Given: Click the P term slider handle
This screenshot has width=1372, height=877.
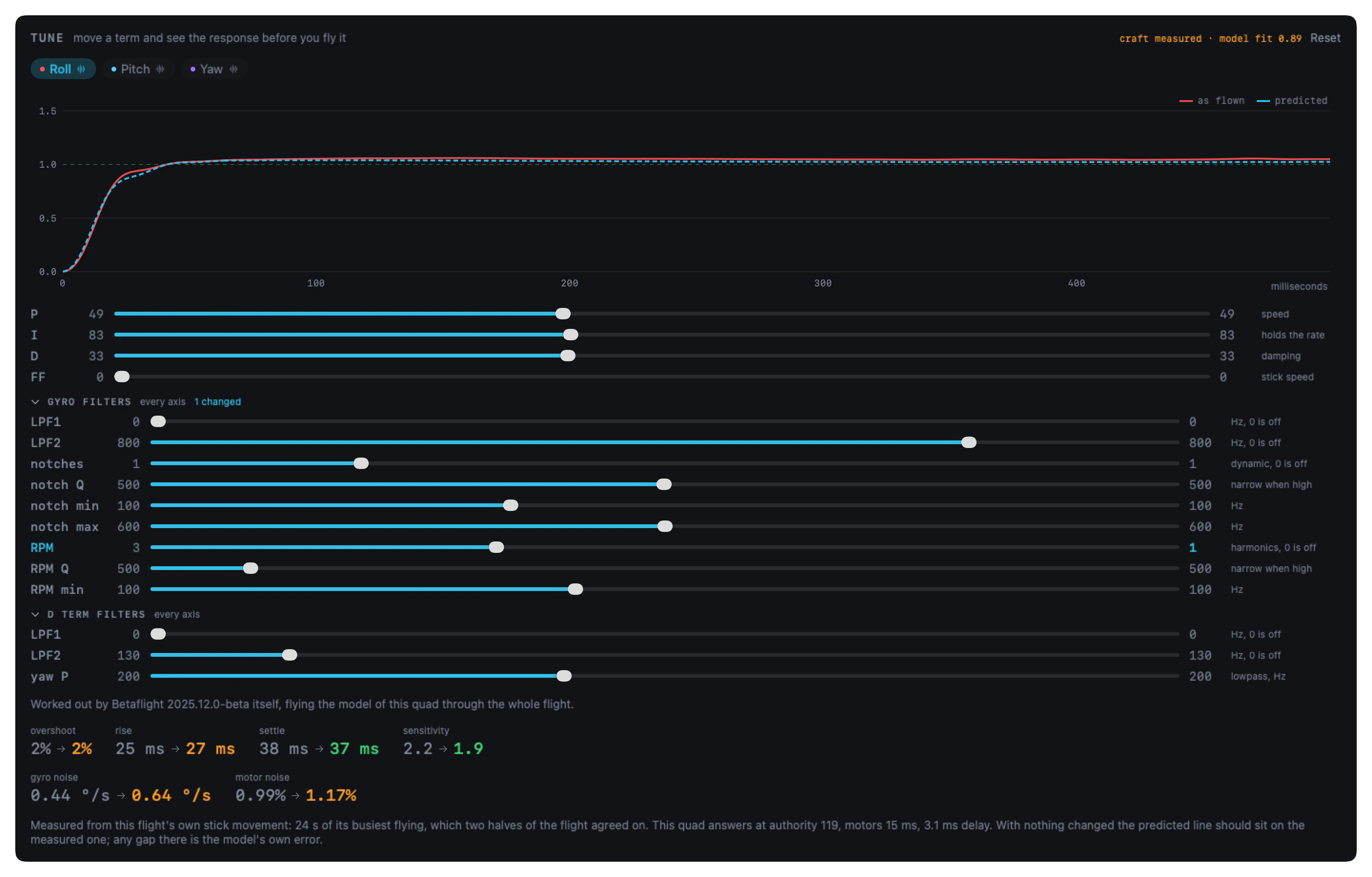Looking at the screenshot, I should (x=563, y=314).
